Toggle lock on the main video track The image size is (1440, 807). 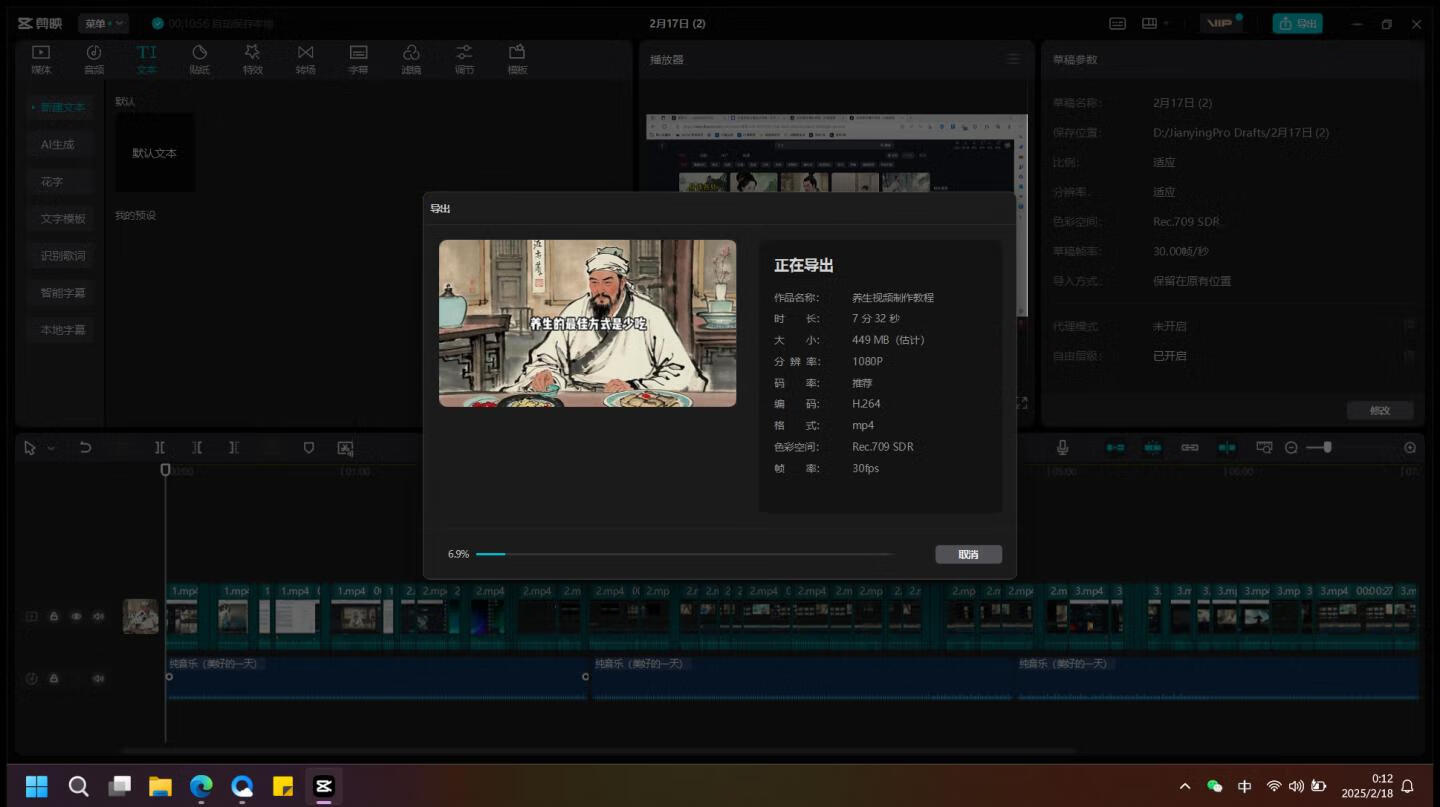(54, 617)
